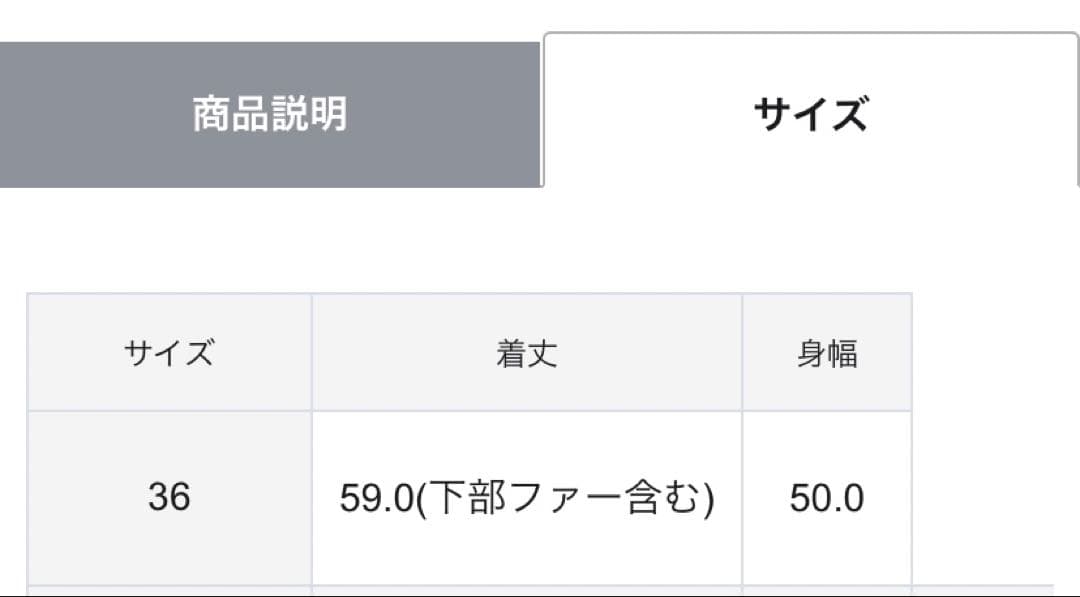Click the 59.0 length value

[x=376, y=498]
